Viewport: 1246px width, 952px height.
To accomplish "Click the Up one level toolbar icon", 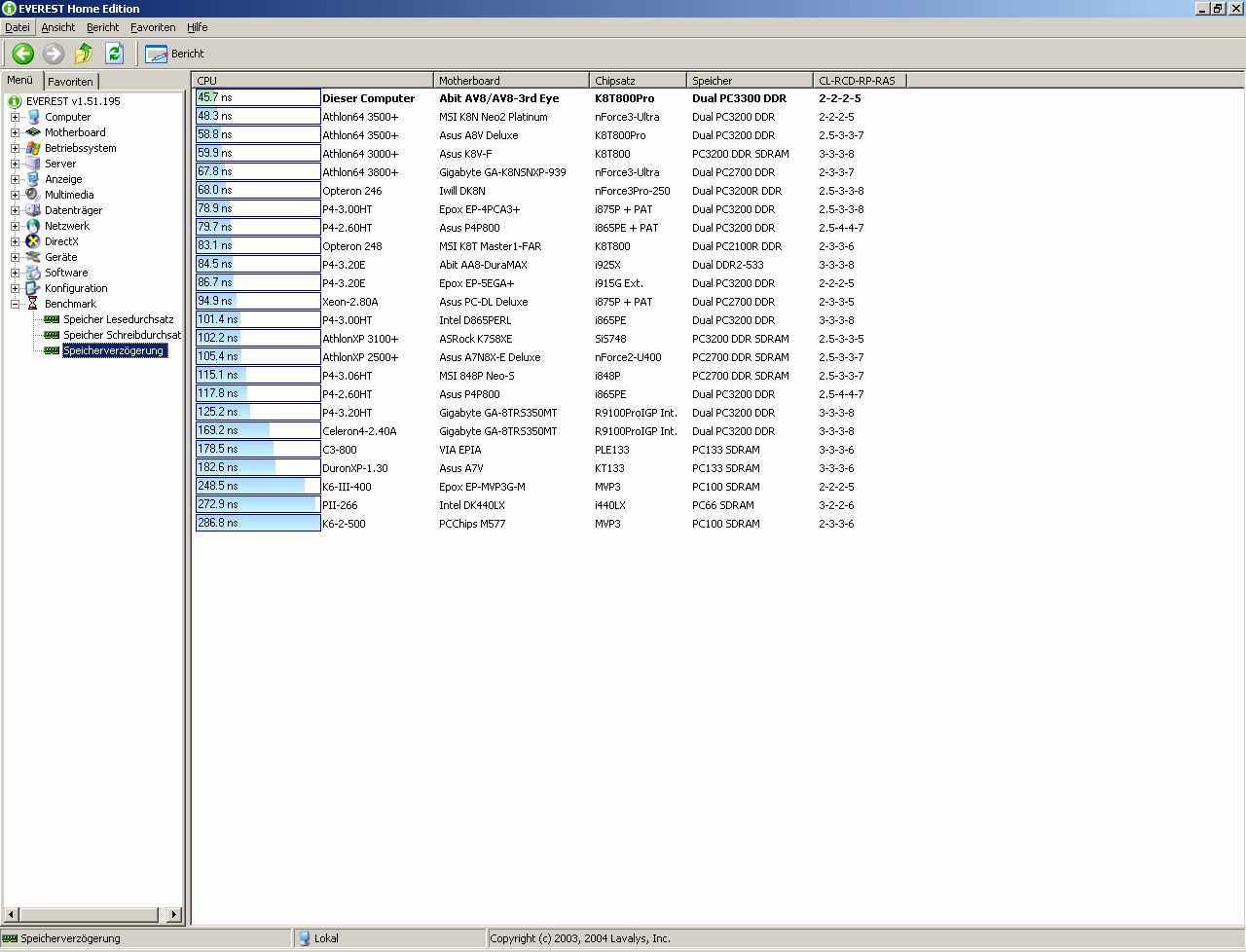I will click(x=84, y=54).
